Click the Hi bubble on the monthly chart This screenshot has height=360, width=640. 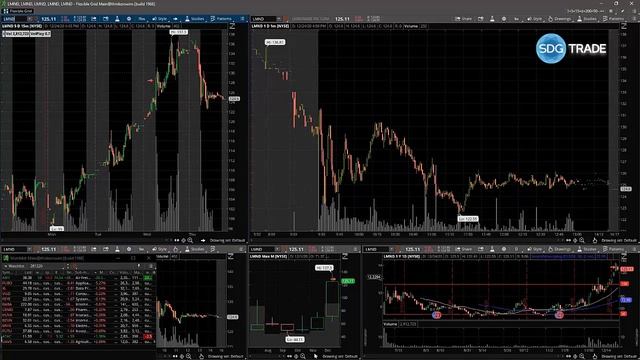324,268
